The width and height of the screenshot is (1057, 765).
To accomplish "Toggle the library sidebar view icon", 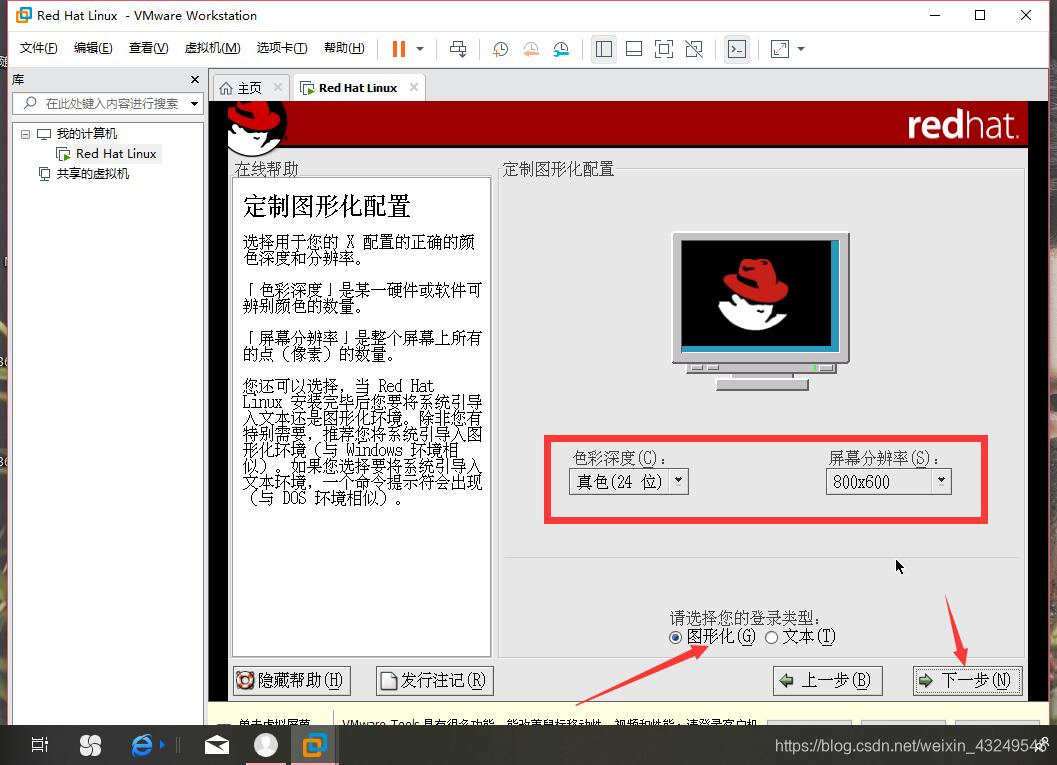I will pyautogui.click(x=603, y=49).
